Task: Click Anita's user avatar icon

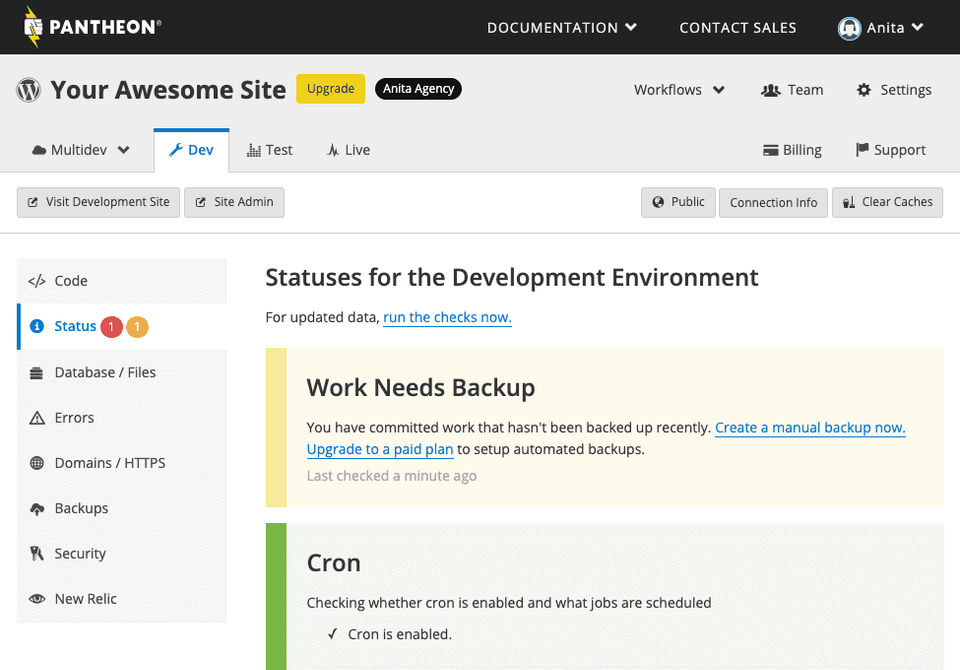Action: [849, 28]
